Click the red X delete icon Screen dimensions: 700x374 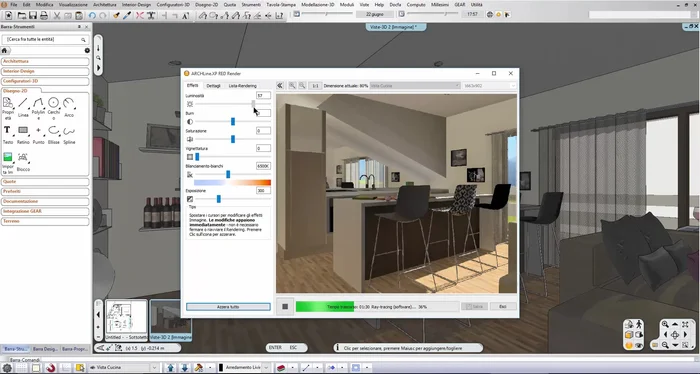pos(140,15)
